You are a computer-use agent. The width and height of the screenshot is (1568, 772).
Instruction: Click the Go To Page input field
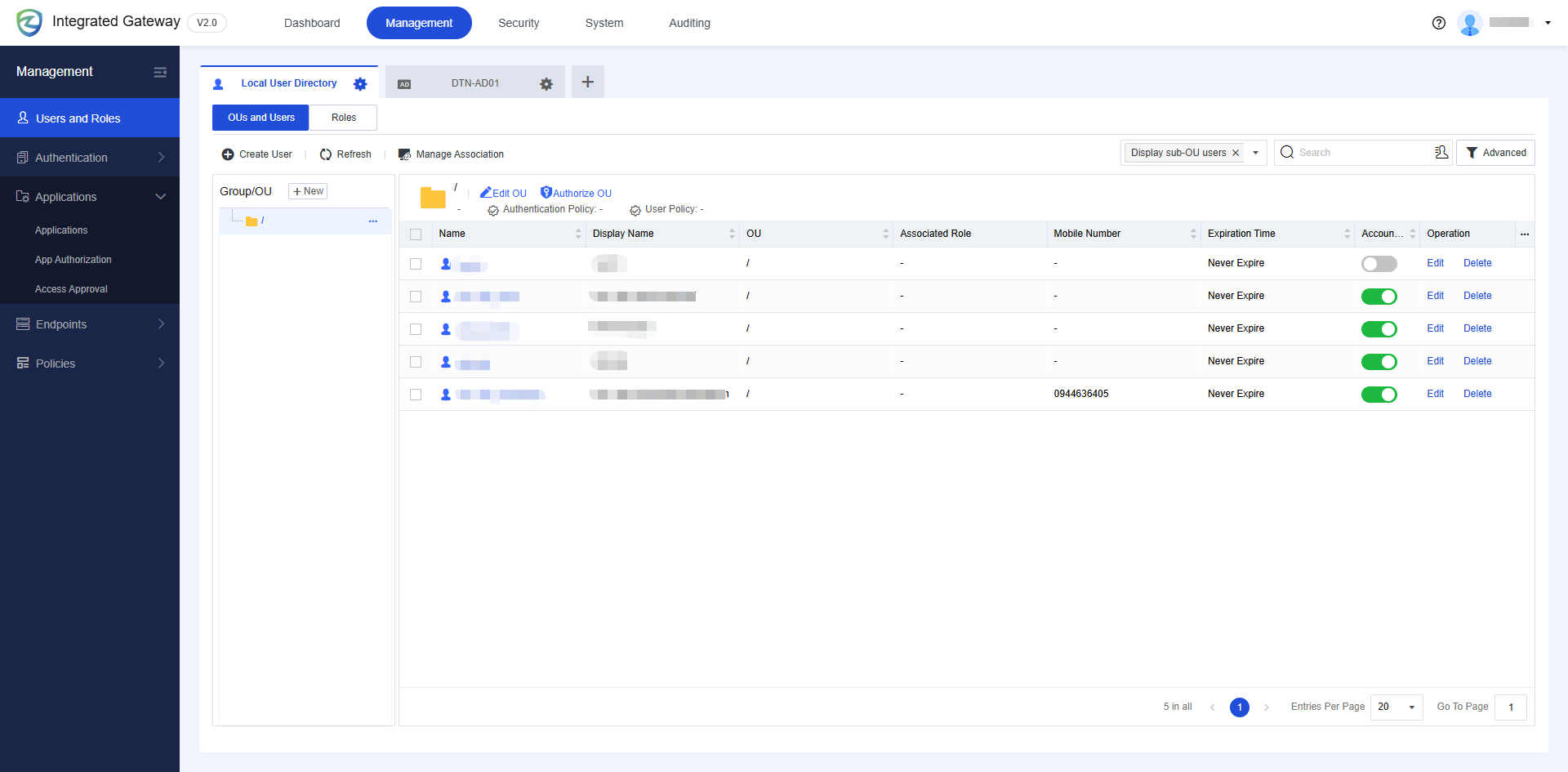click(1510, 707)
